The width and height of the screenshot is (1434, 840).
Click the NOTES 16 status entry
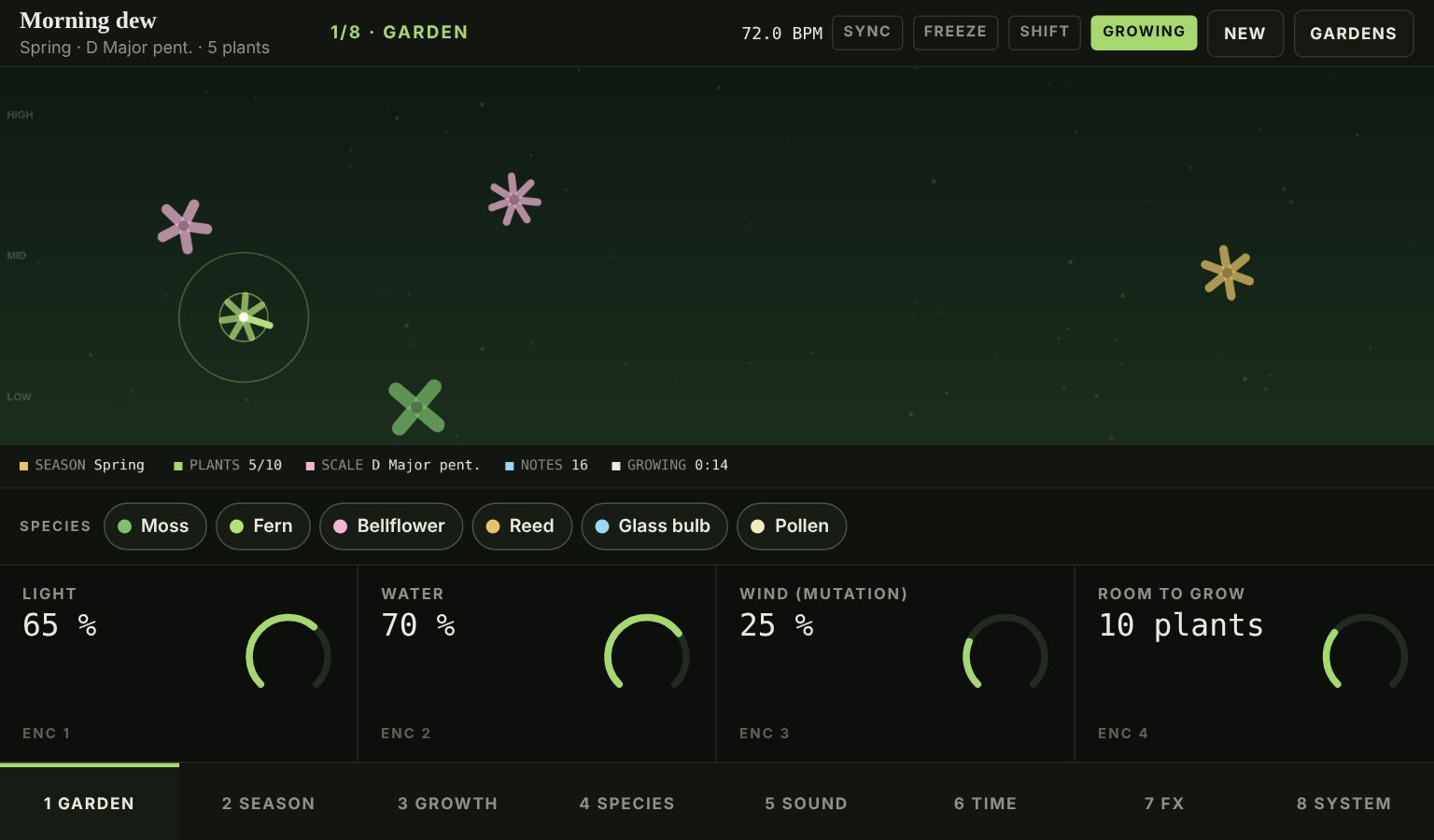tap(546, 465)
